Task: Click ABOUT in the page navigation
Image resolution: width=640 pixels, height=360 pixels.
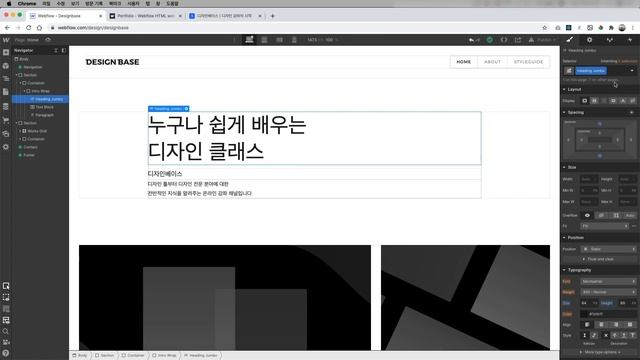Action: tap(492, 62)
